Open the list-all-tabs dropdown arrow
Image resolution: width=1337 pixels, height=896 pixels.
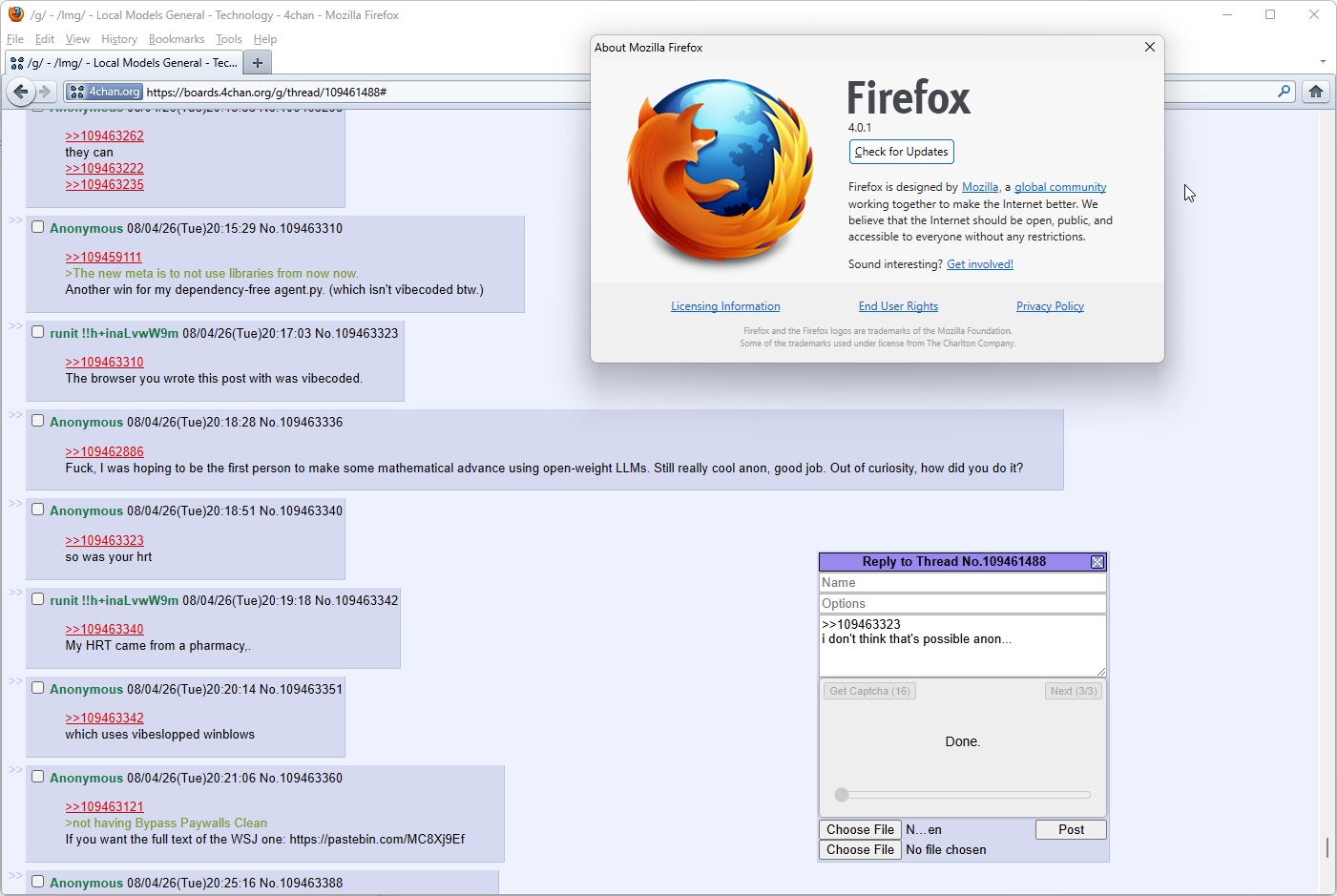(1323, 61)
